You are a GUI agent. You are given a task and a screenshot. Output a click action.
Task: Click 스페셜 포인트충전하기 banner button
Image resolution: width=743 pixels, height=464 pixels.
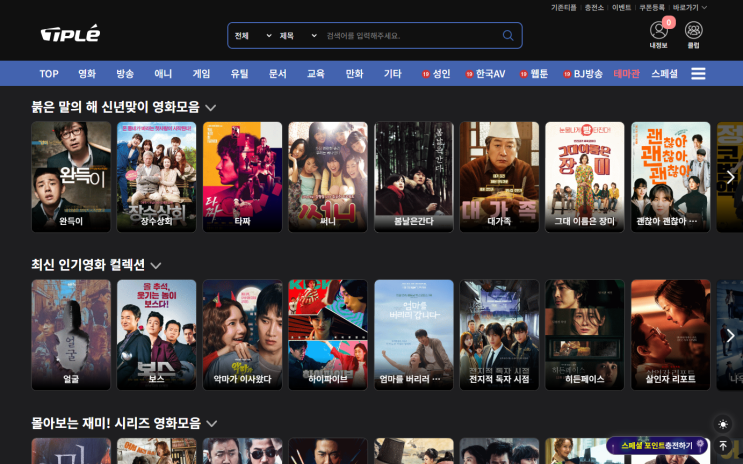pos(657,446)
